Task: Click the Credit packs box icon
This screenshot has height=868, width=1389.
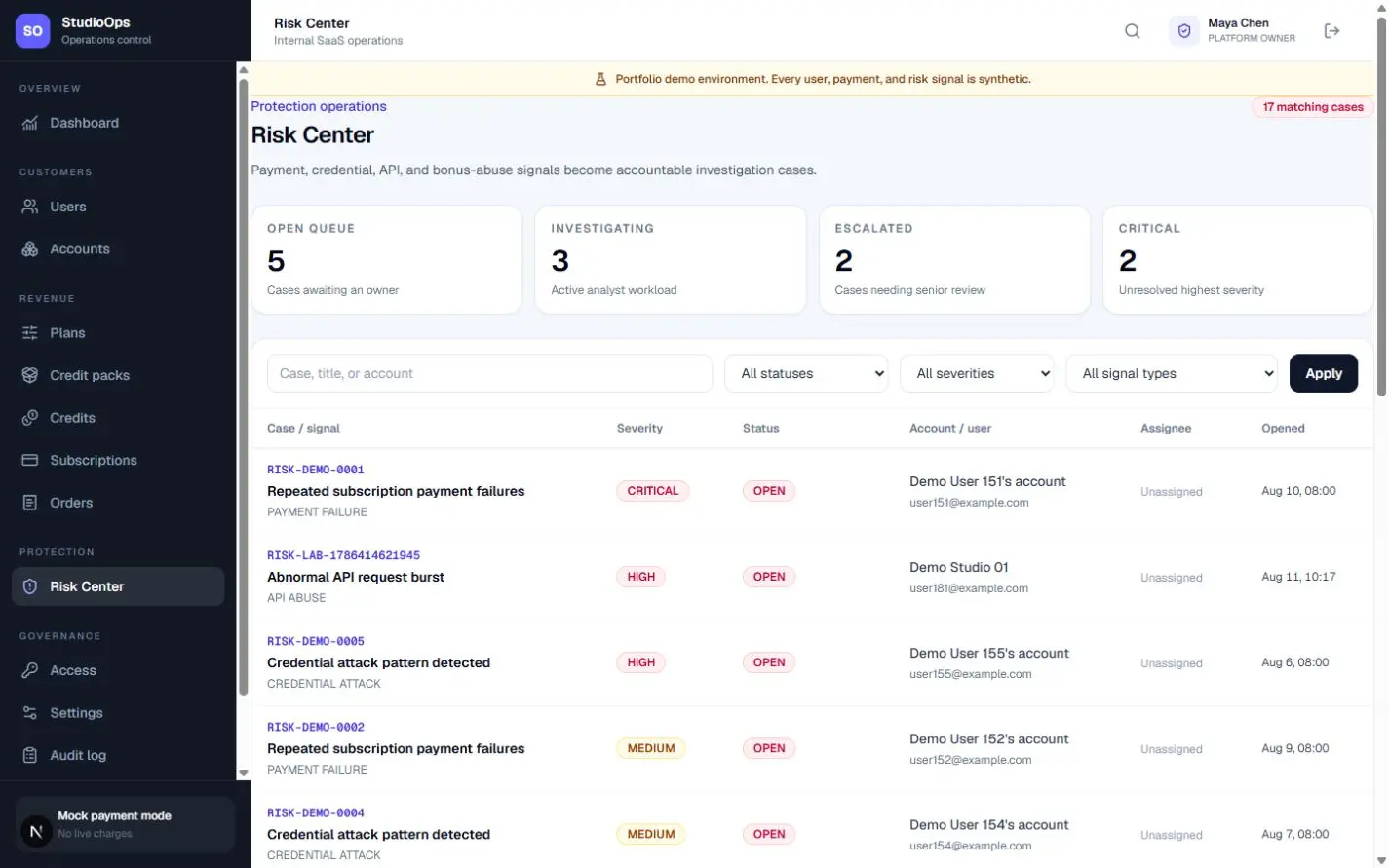Action: pyautogui.click(x=30, y=375)
